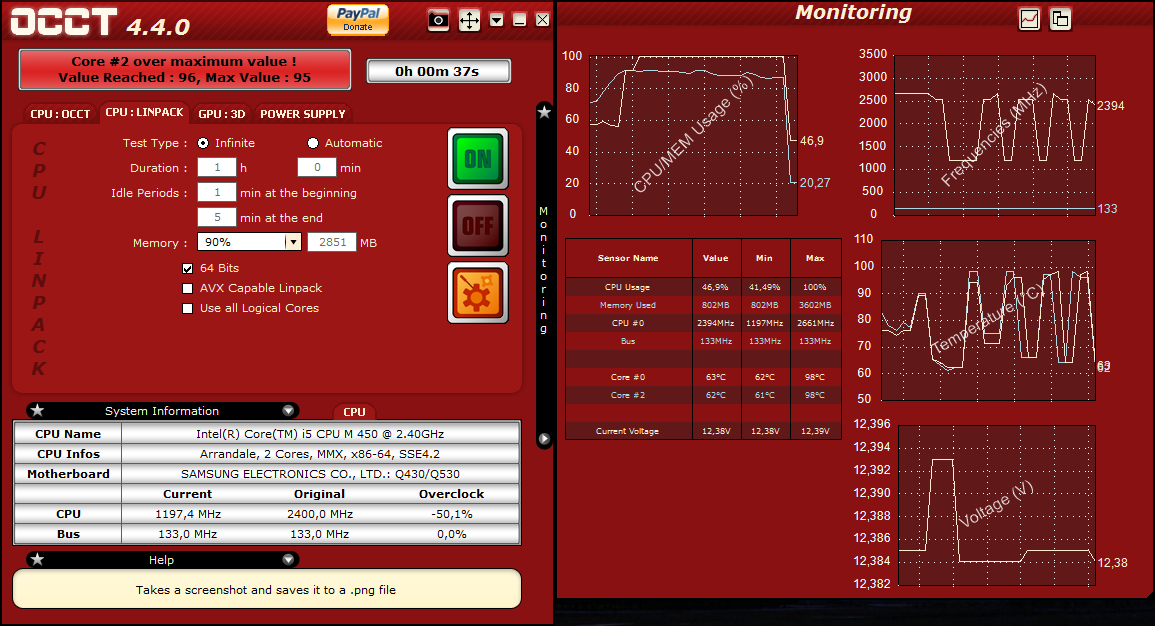The height and width of the screenshot is (626, 1155).
Task: Edit idle minutes at the beginning field
Action: pos(217,193)
